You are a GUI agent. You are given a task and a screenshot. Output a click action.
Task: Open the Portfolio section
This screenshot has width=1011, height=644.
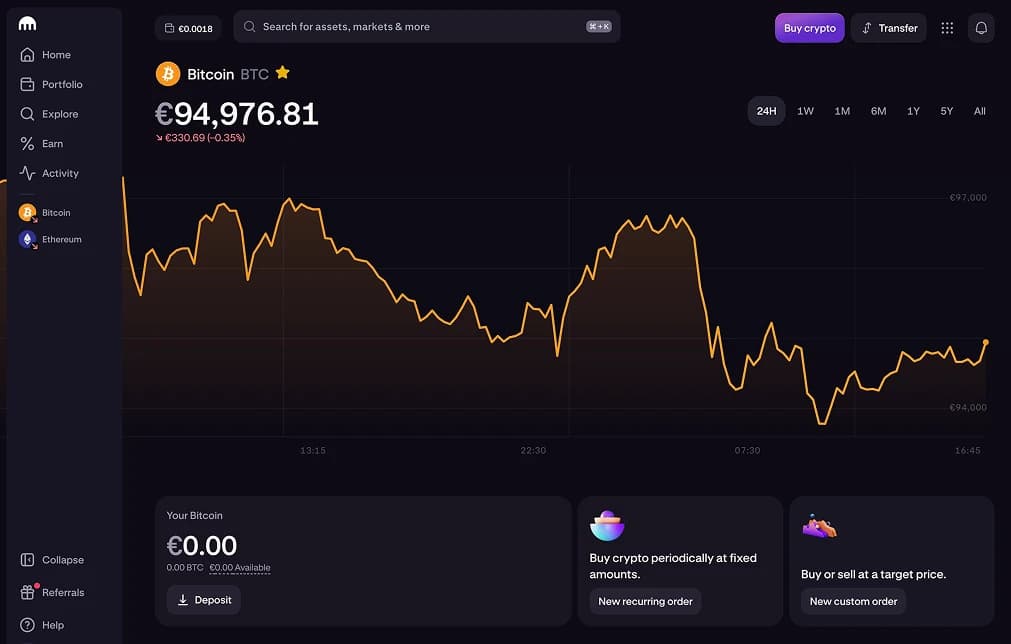51,84
